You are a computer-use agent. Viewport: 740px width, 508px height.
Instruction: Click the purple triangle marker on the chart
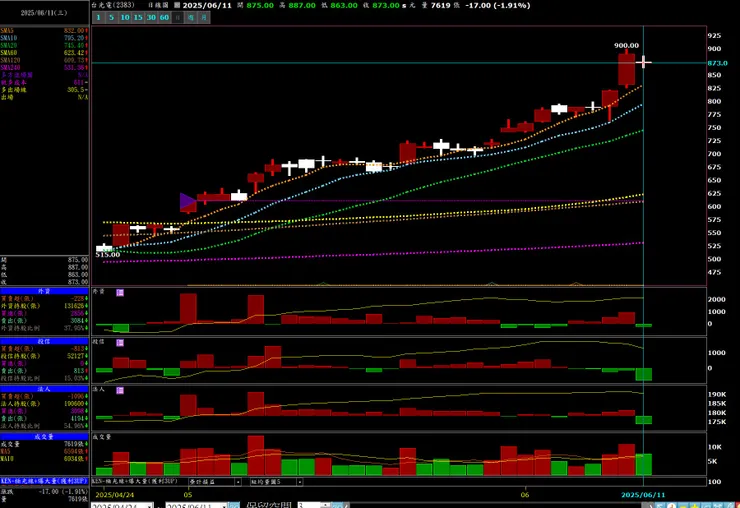click(187, 202)
